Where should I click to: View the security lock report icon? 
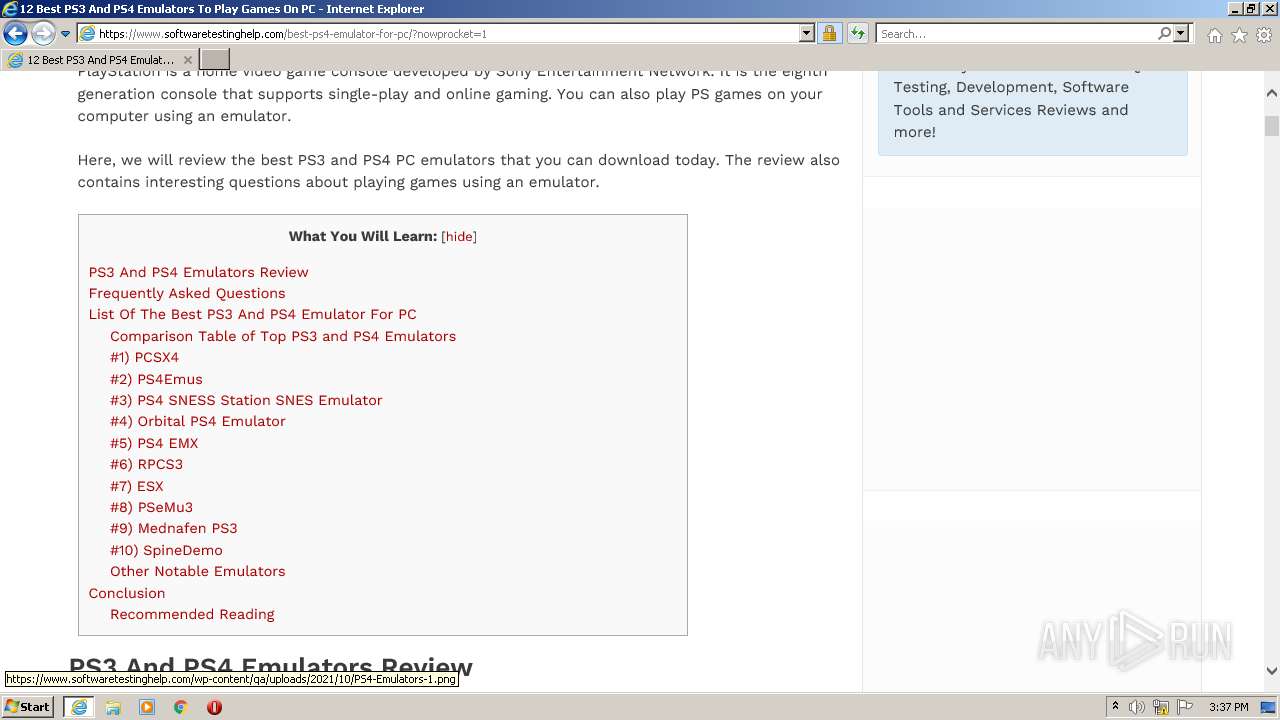point(829,34)
